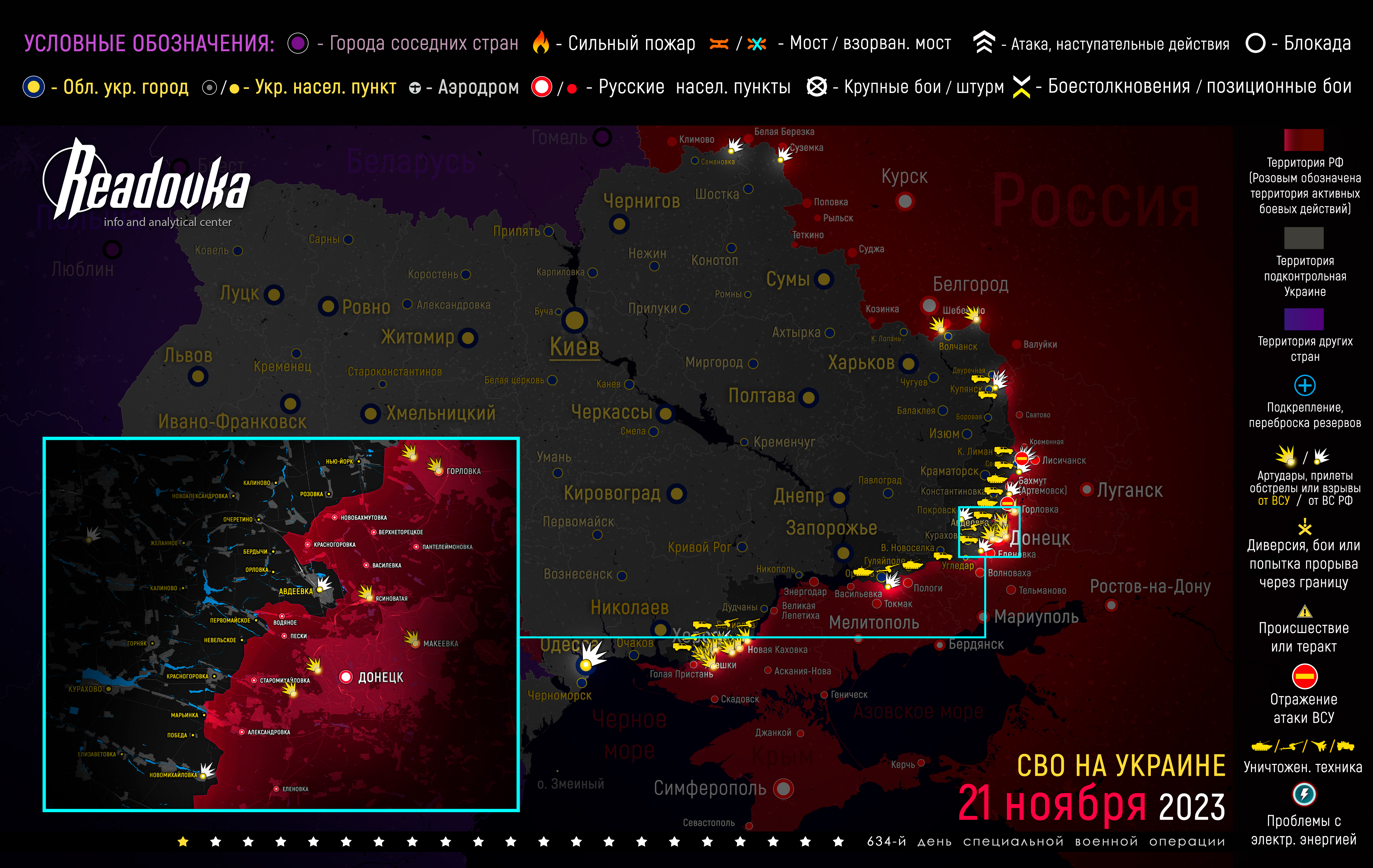Click the 'КУРАХОВО' inset label
Image resolution: width=1373 pixels, height=868 pixels.
85,689
